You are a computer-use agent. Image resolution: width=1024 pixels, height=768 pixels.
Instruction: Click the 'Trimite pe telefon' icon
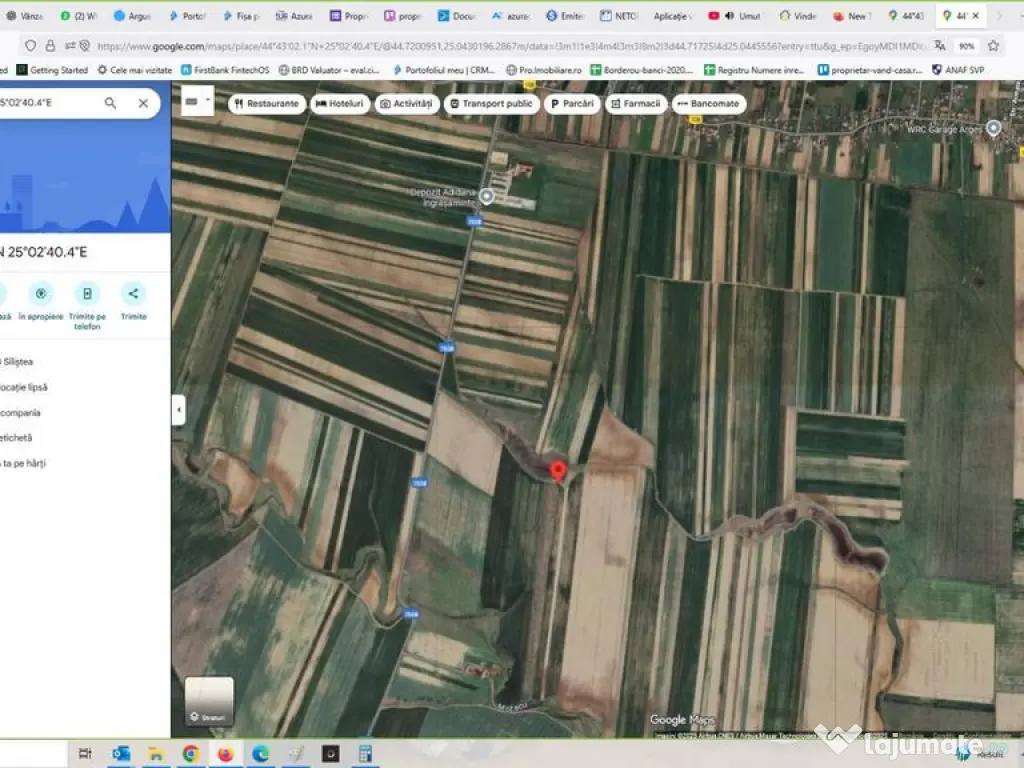(87, 294)
